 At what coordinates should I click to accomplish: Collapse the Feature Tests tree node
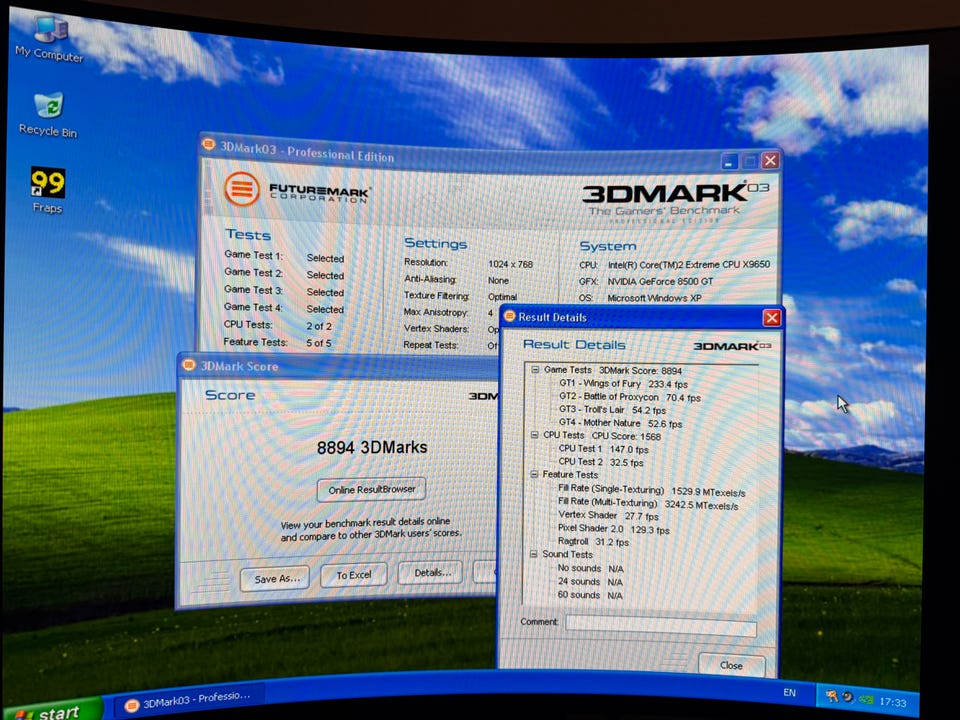[x=534, y=474]
